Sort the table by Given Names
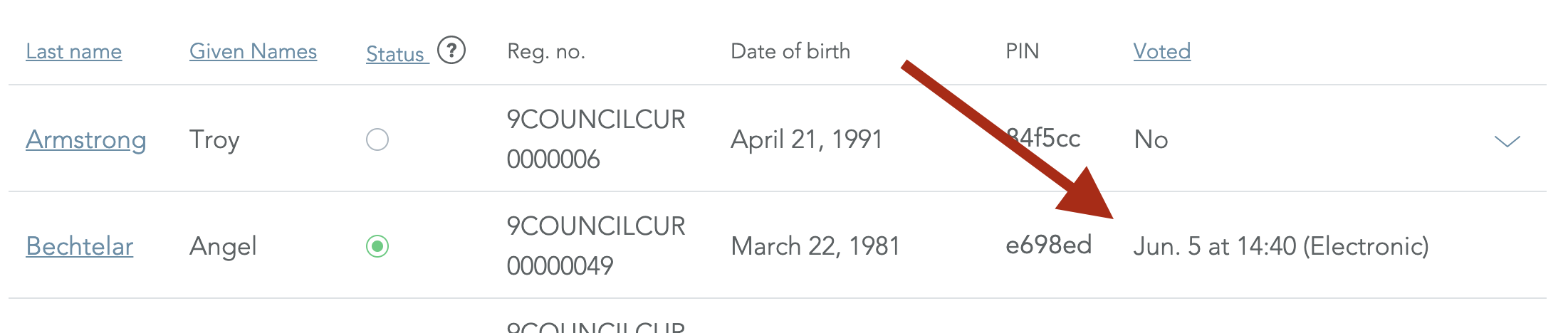Screen dimensions: 1568x333 [254, 51]
